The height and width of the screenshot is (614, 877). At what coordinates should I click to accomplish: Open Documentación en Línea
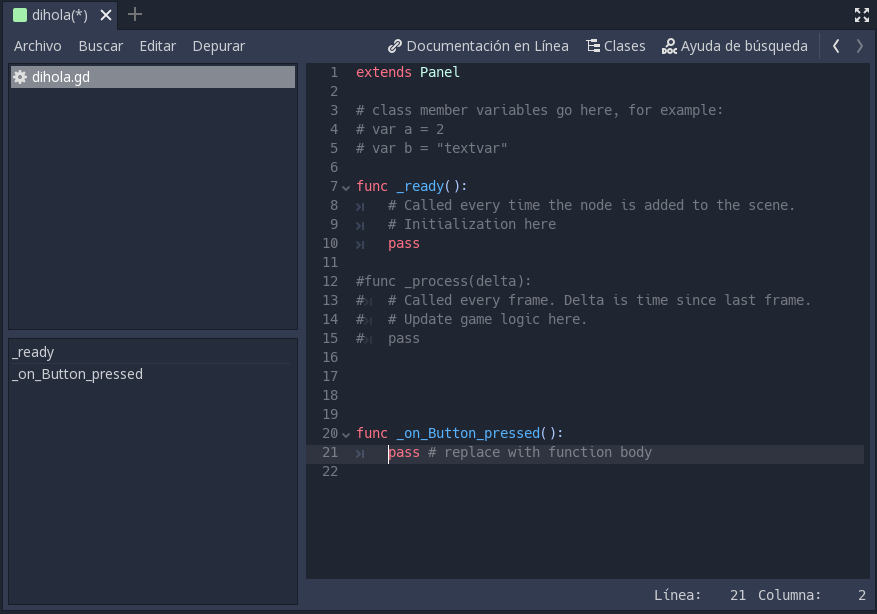pyautogui.click(x=478, y=46)
